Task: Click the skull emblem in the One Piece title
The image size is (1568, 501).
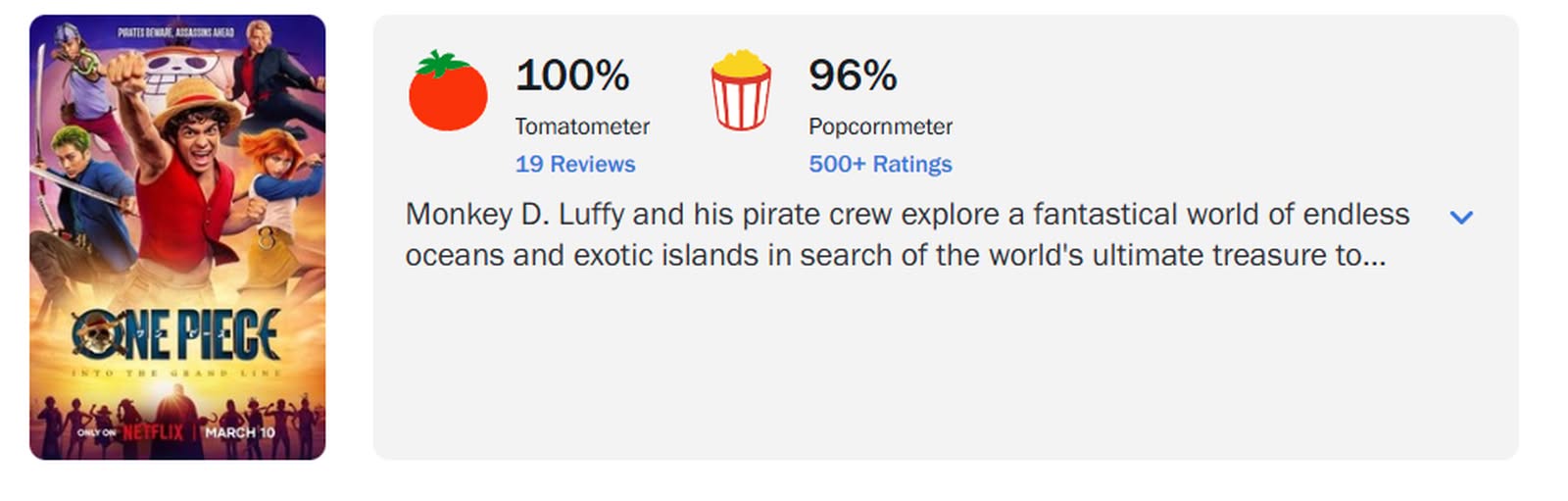Action: pyautogui.click(x=95, y=337)
